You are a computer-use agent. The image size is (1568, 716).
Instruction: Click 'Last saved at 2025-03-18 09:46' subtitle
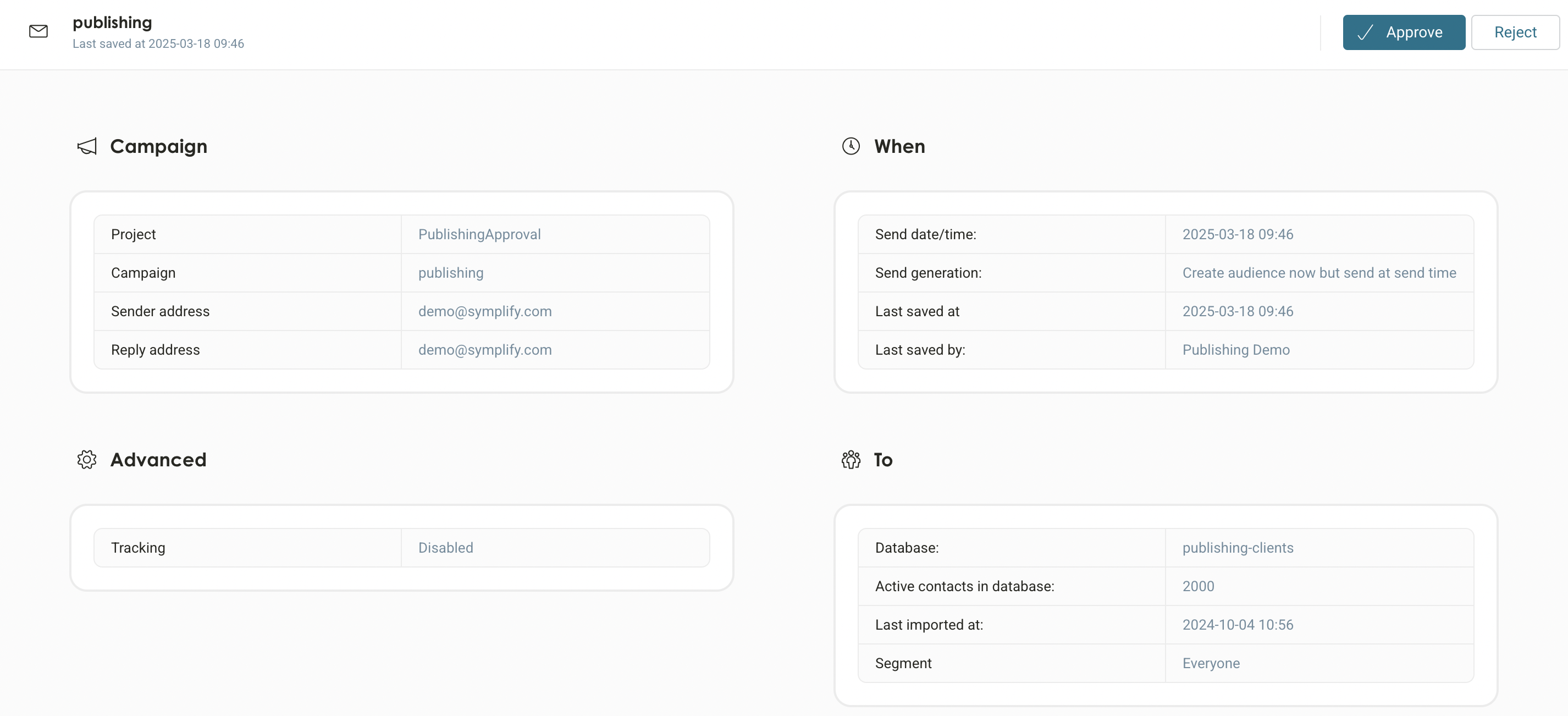[x=158, y=44]
